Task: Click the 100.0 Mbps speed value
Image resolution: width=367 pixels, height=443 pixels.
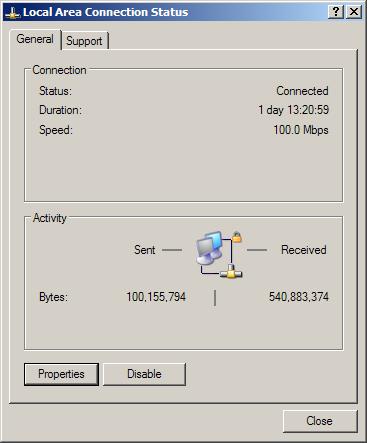Action: [x=301, y=130]
